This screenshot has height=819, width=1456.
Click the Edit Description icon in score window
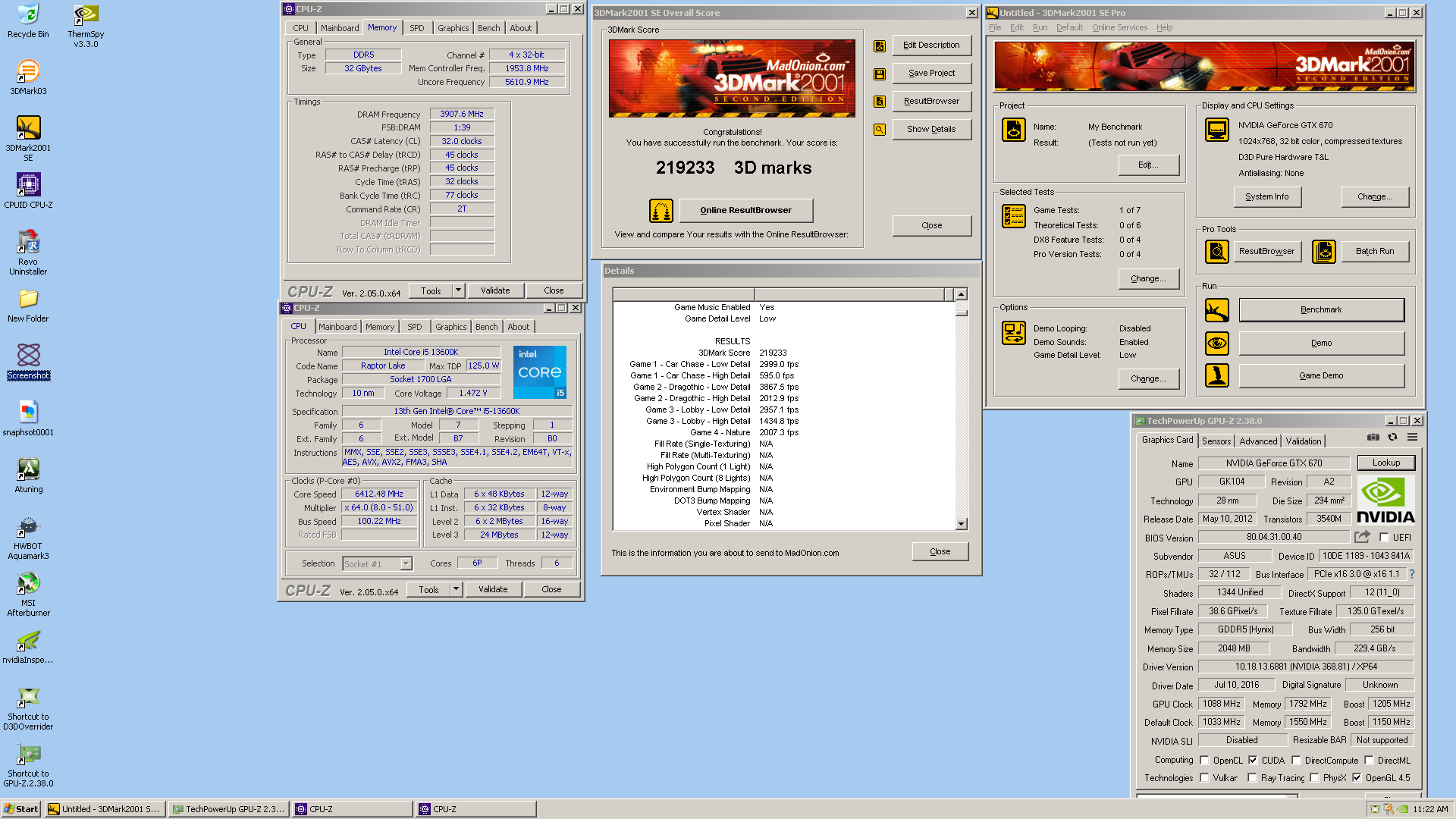click(880, 45)
